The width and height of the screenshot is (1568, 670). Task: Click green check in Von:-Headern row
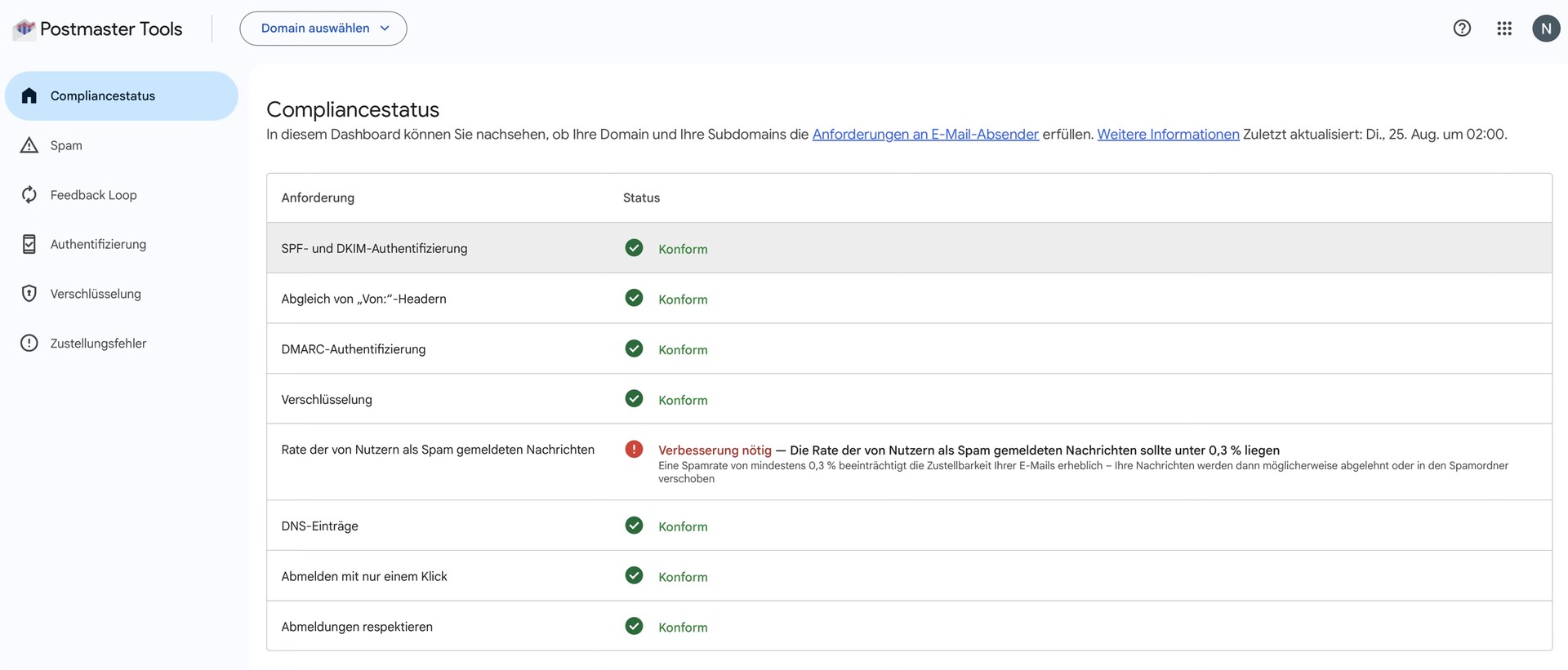point(634,298)
